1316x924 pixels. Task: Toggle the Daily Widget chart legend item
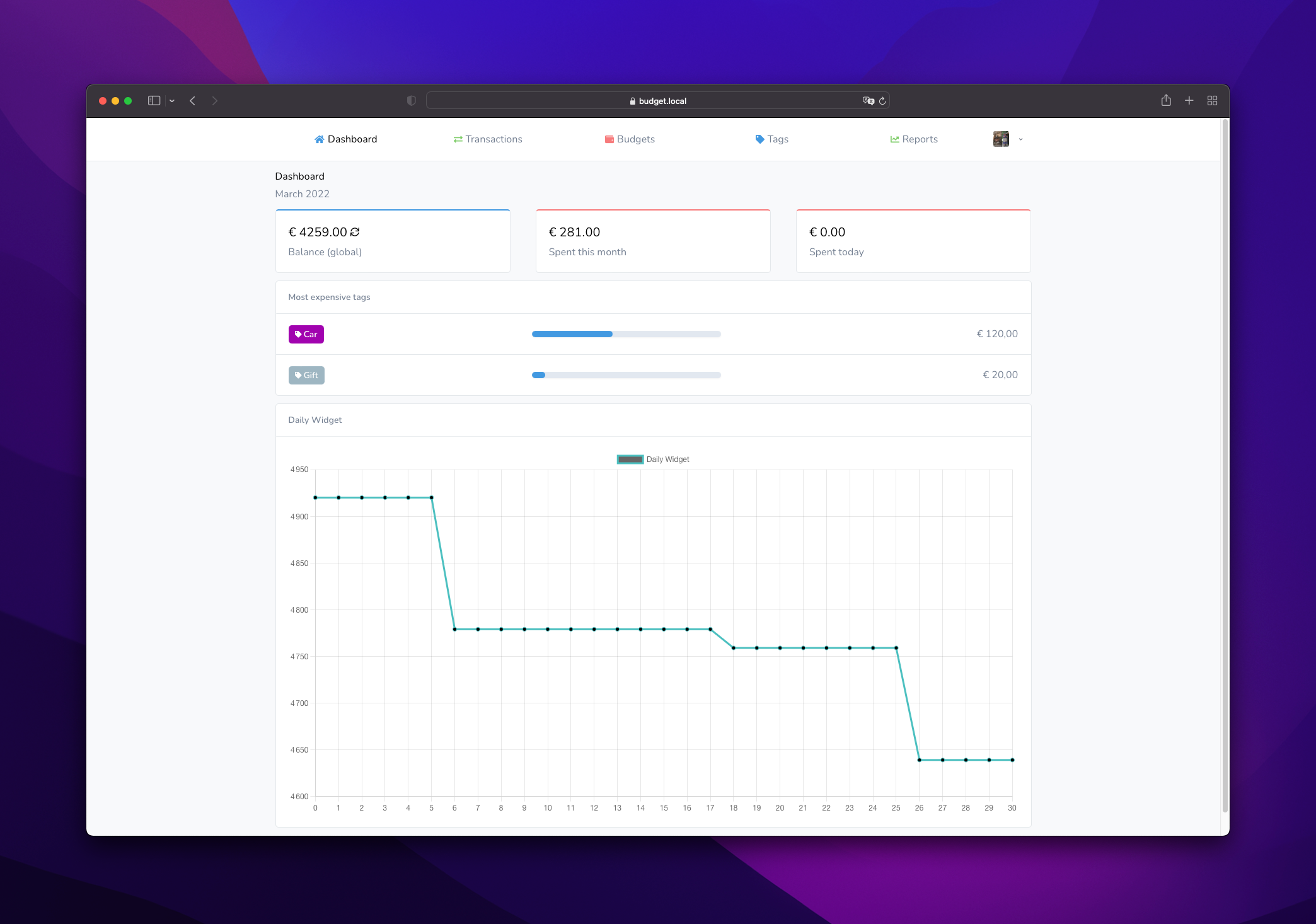coord(653,459)
